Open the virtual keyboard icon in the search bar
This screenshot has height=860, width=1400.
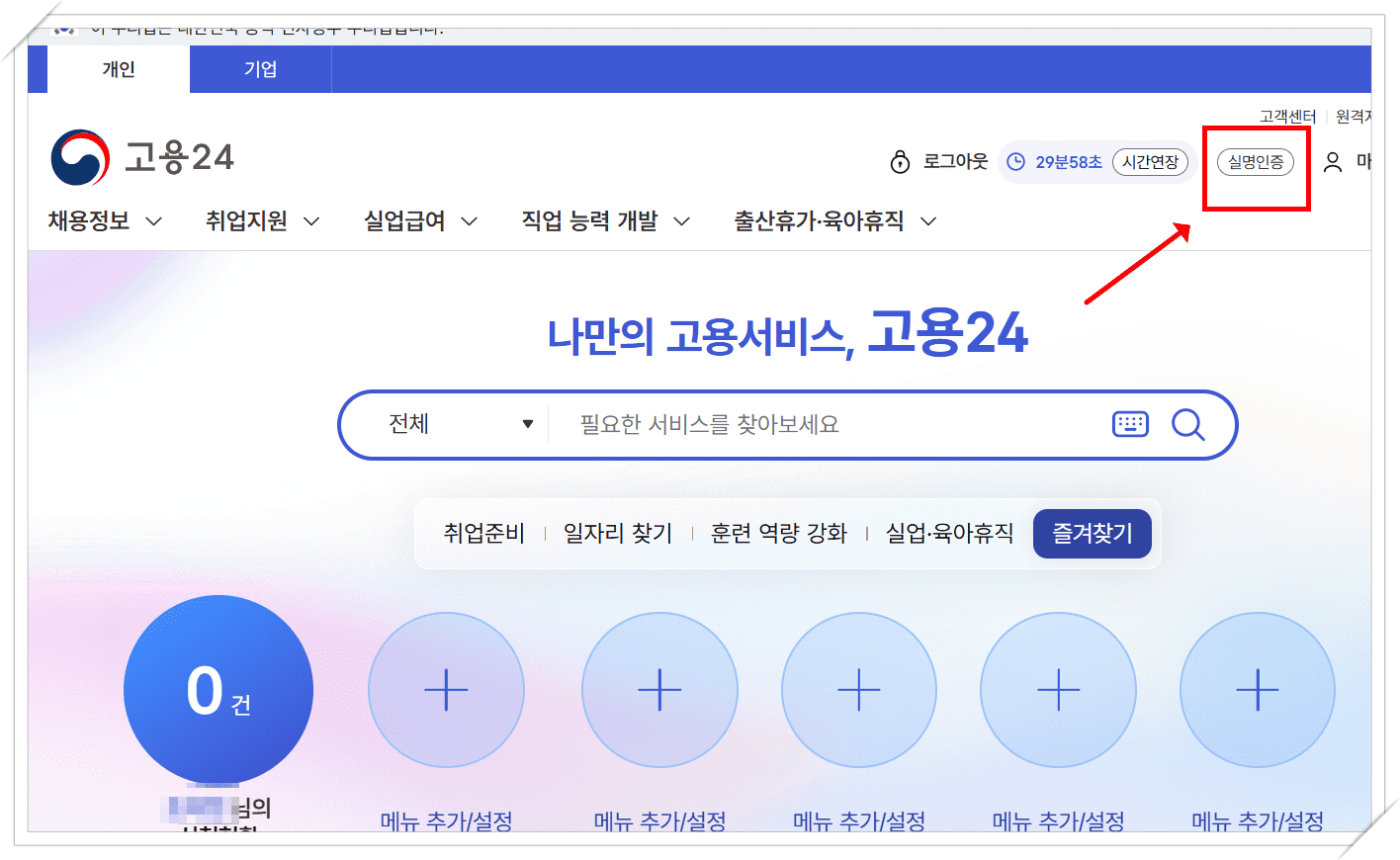[1131, 424]
